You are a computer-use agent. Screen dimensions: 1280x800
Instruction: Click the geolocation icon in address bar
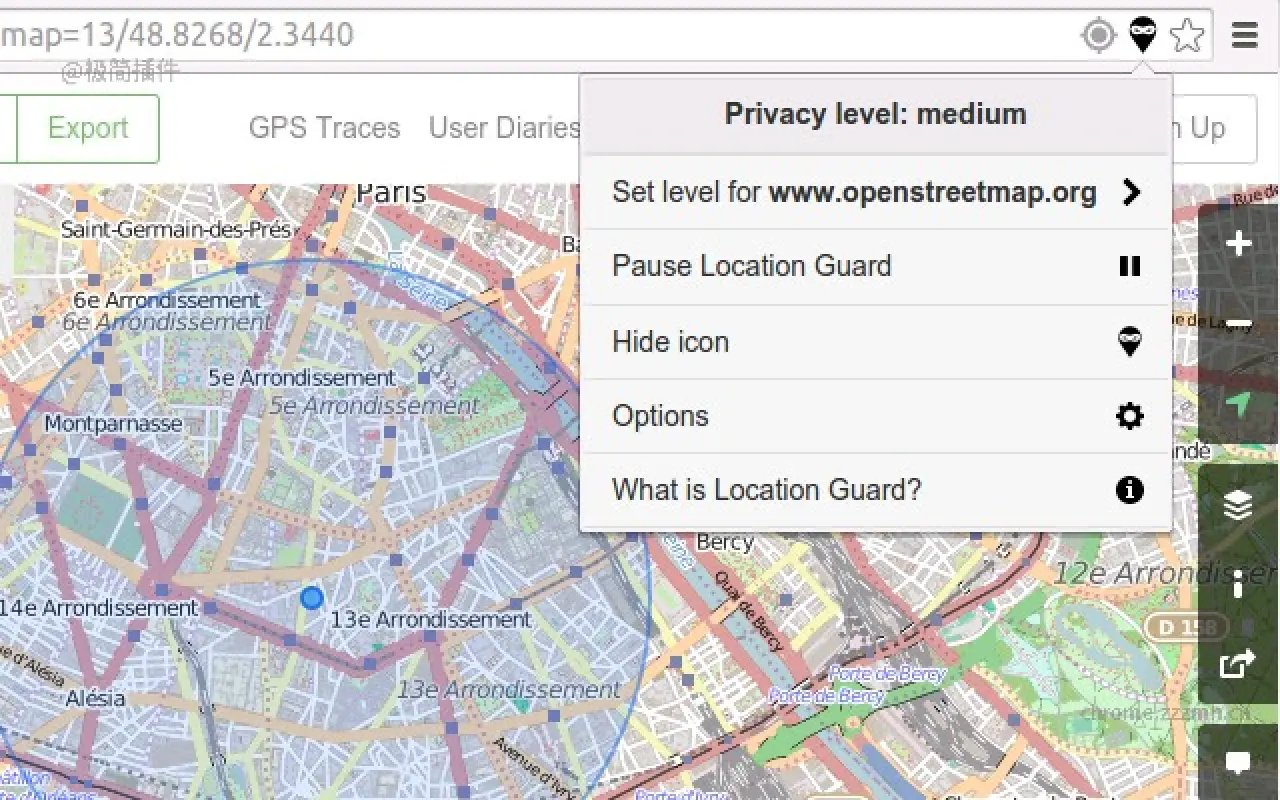coord(1097,34)
